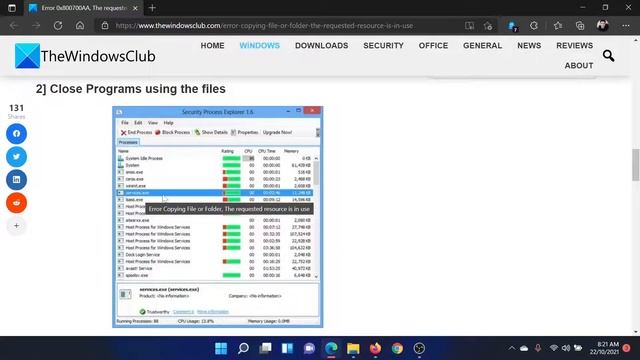Reload the page with refresh icon
Viewport: 640px width, 360px height.
58,25
